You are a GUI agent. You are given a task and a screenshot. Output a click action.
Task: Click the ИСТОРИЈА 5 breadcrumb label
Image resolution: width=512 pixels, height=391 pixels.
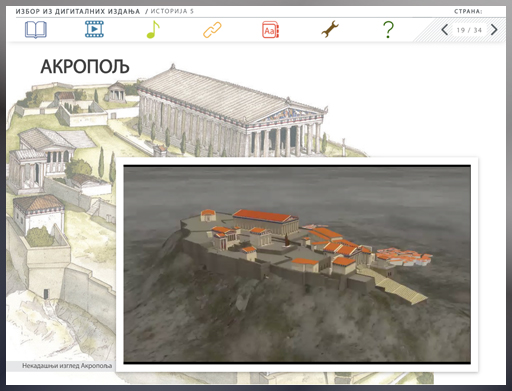172,11
